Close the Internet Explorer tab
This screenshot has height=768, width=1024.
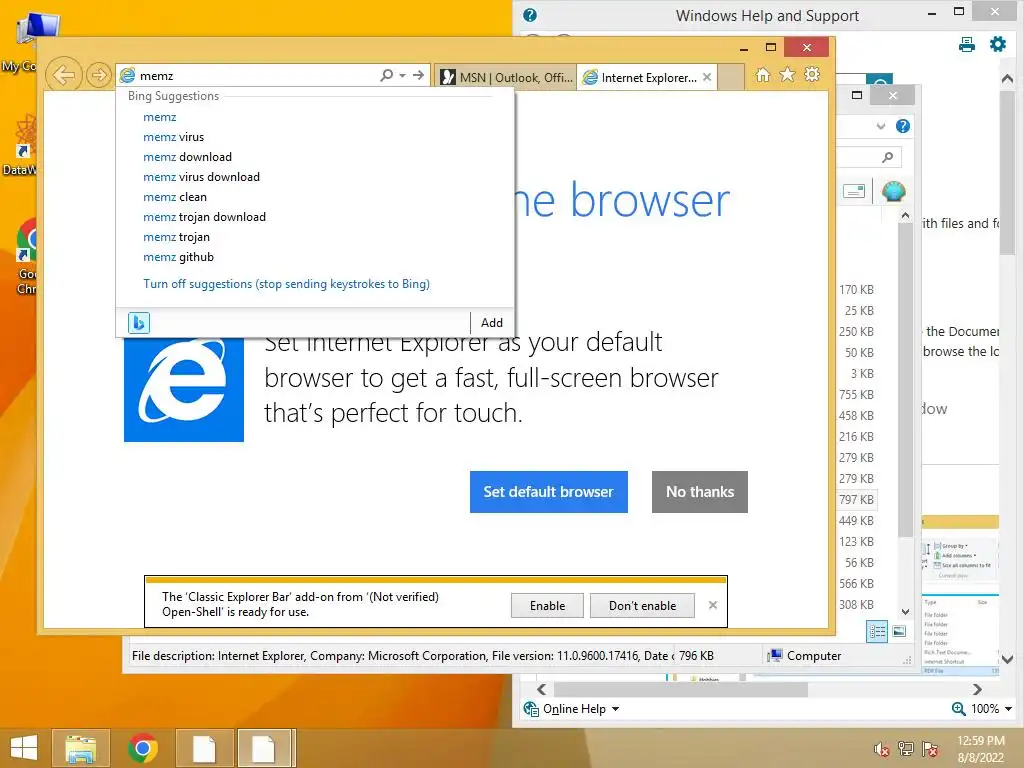707,77
